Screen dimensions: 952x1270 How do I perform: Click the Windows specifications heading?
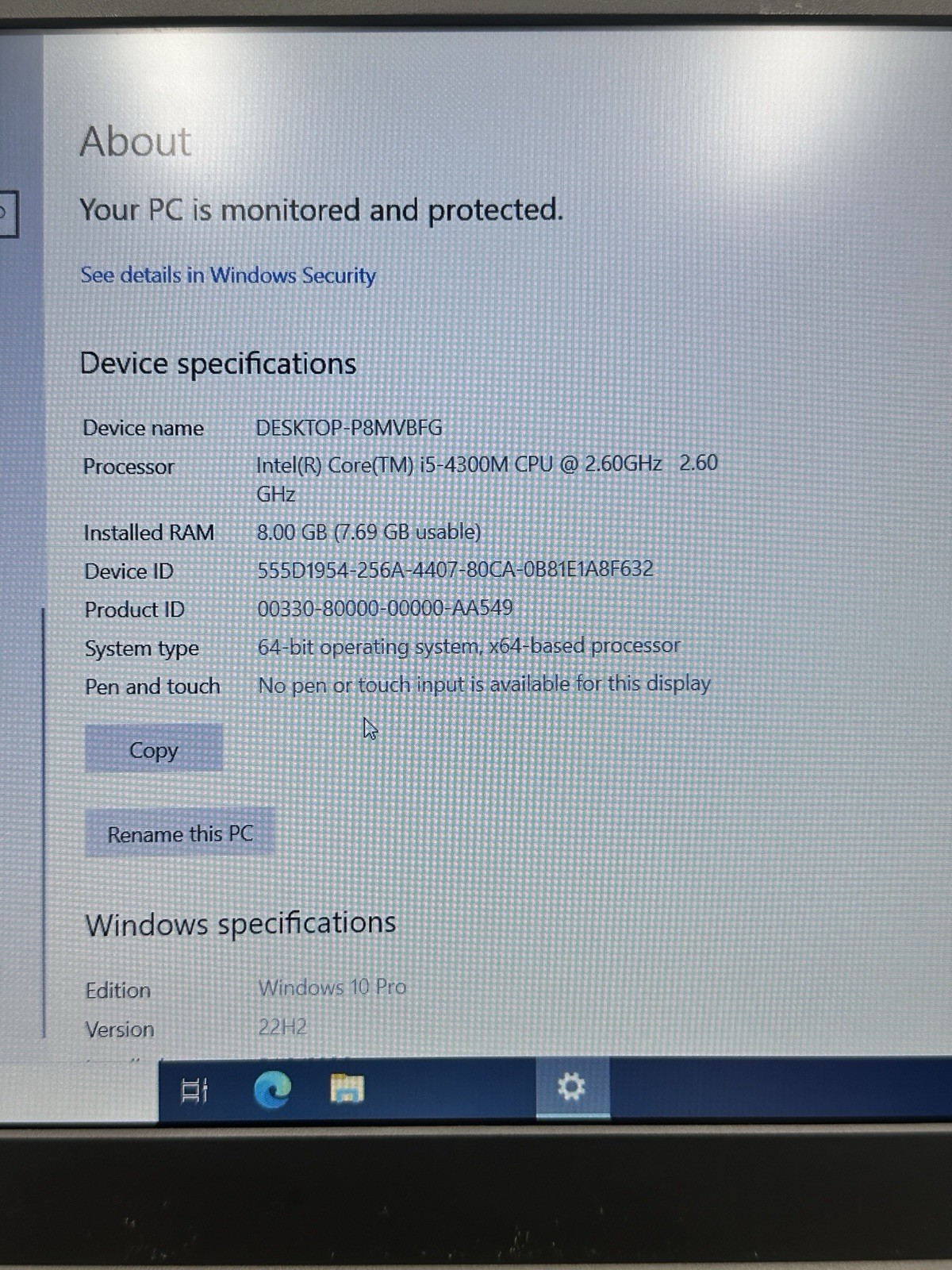[240, 924]
